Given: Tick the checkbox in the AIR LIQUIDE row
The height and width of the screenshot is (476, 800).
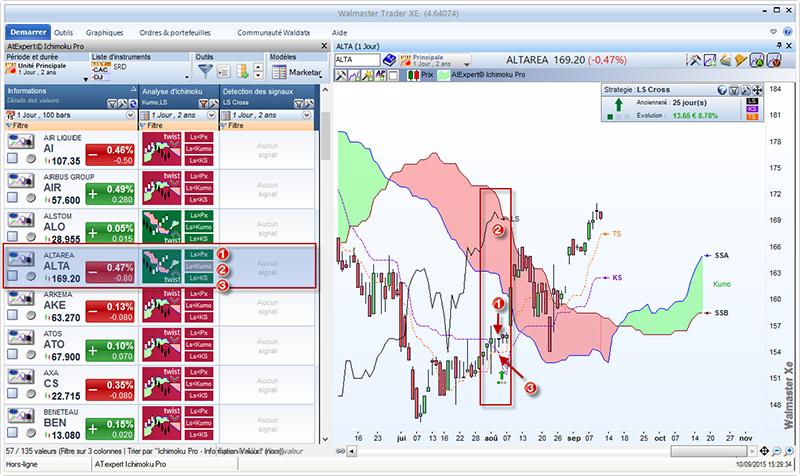Looking at the screenshot, I should coord(12,158).
